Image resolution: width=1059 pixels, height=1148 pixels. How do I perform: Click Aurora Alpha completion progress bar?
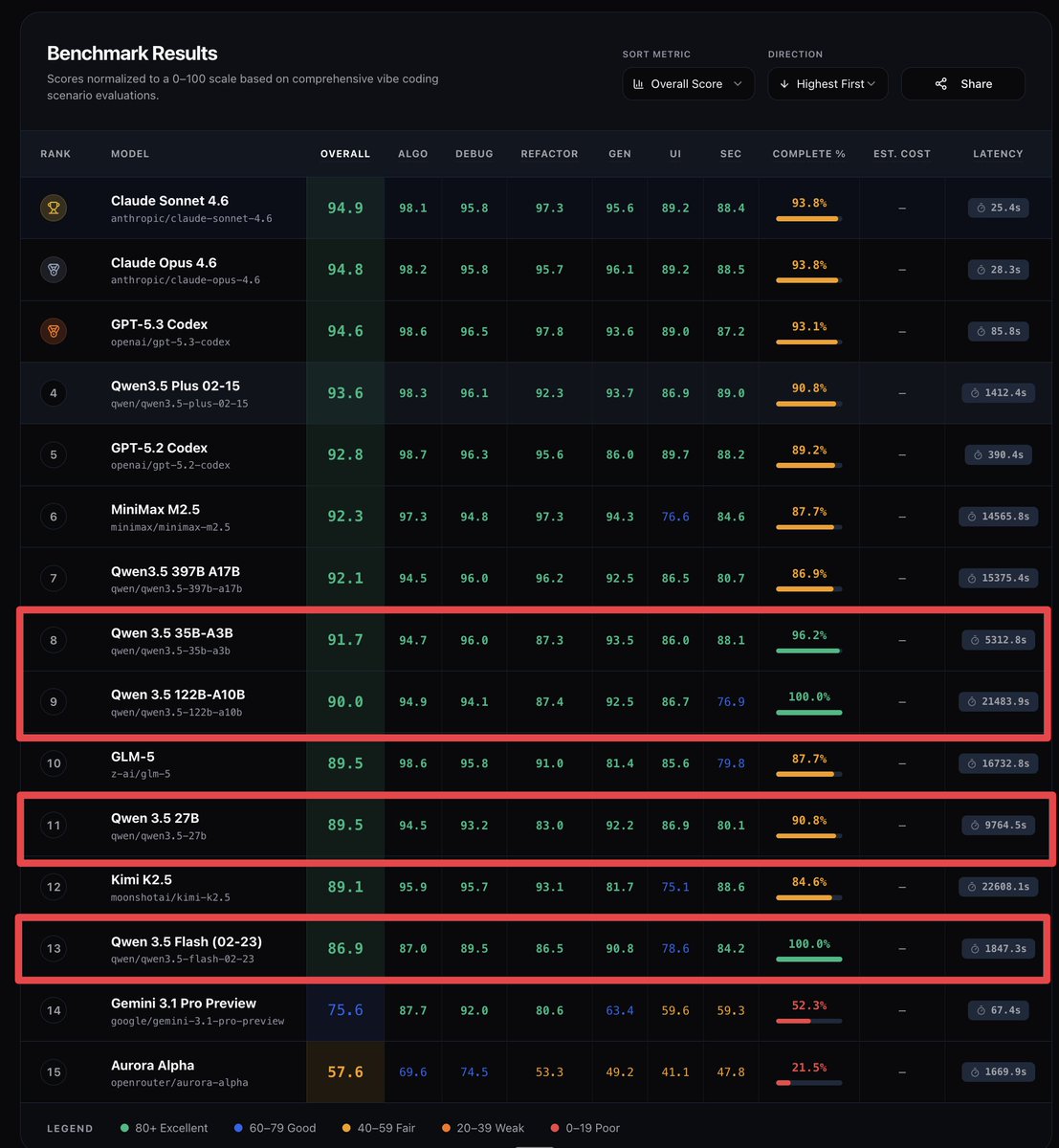[809, 1083]
